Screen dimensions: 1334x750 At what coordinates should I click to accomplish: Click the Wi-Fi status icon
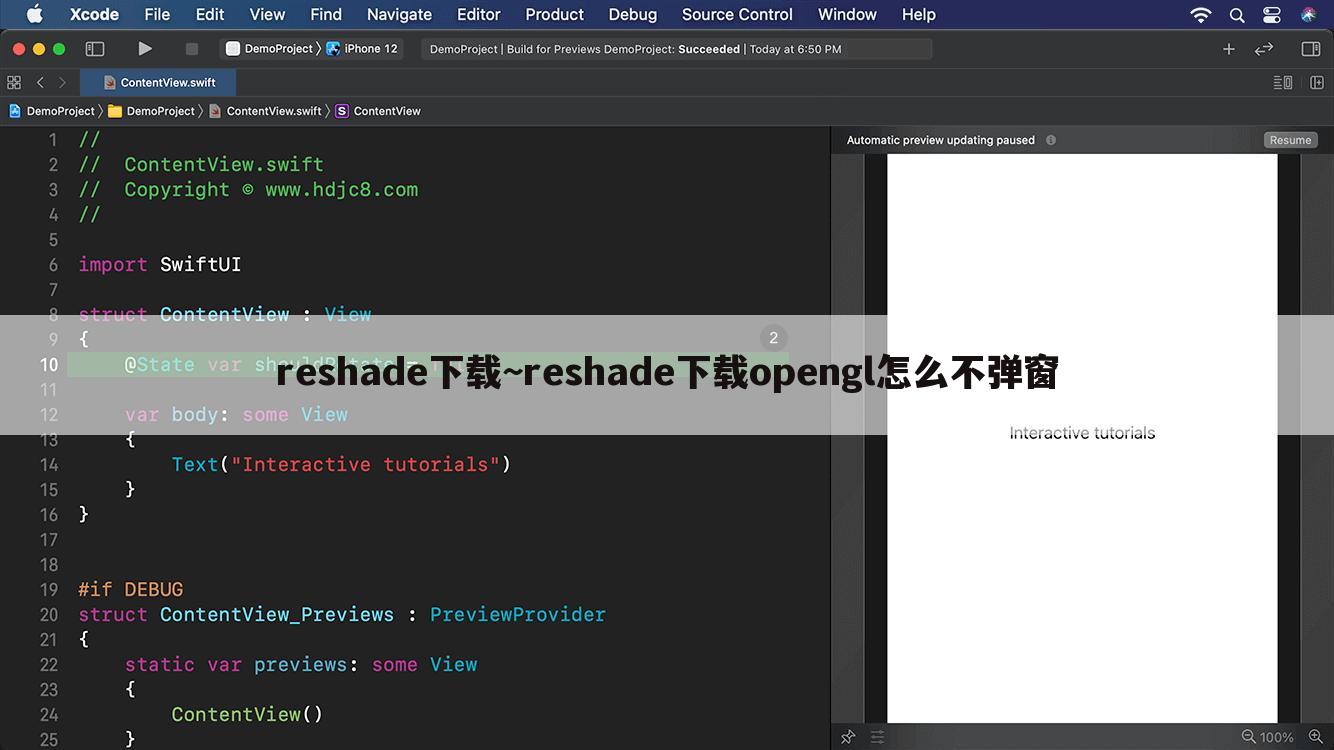point(1201,14)
